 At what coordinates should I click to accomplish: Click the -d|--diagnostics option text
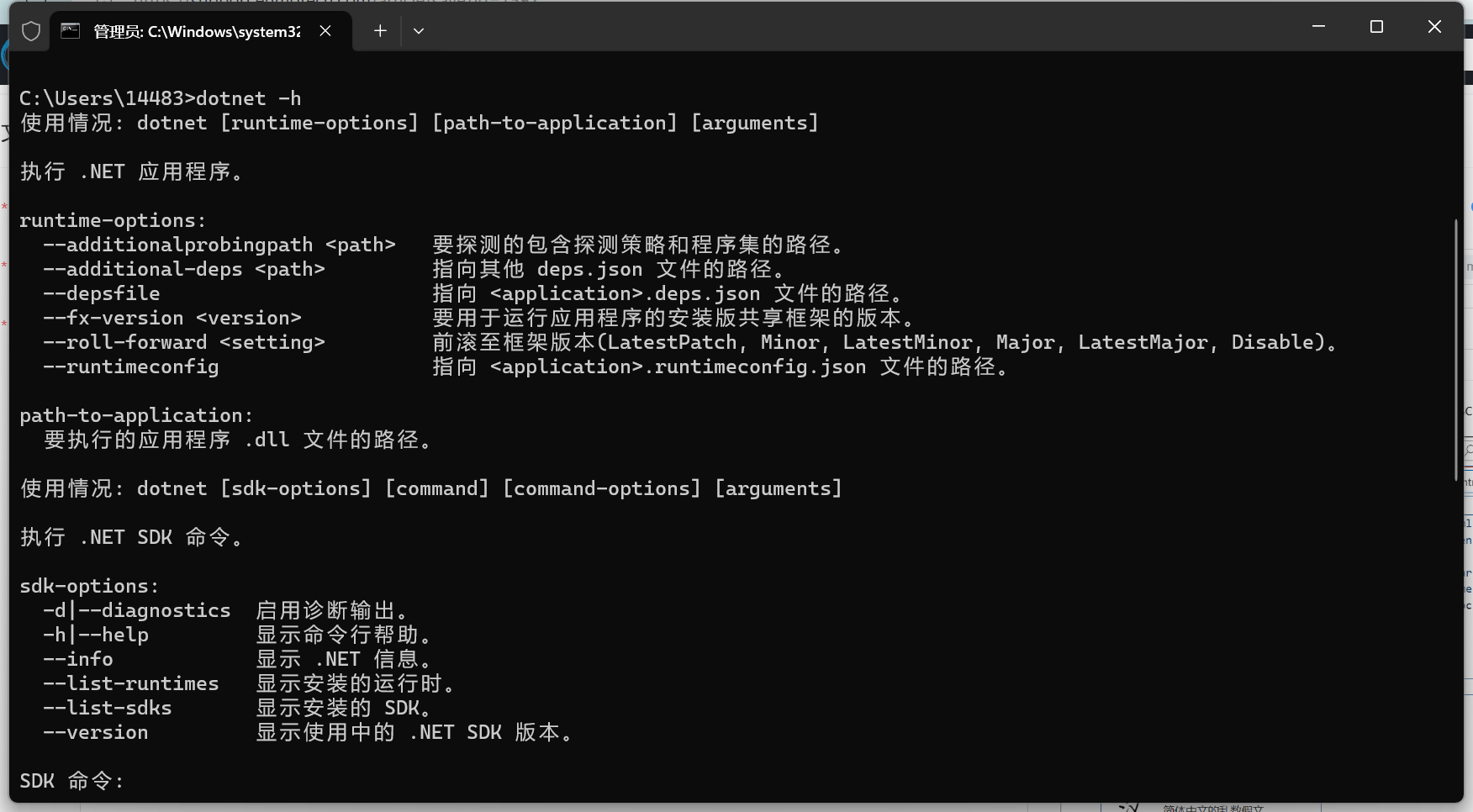click(136, 610)
